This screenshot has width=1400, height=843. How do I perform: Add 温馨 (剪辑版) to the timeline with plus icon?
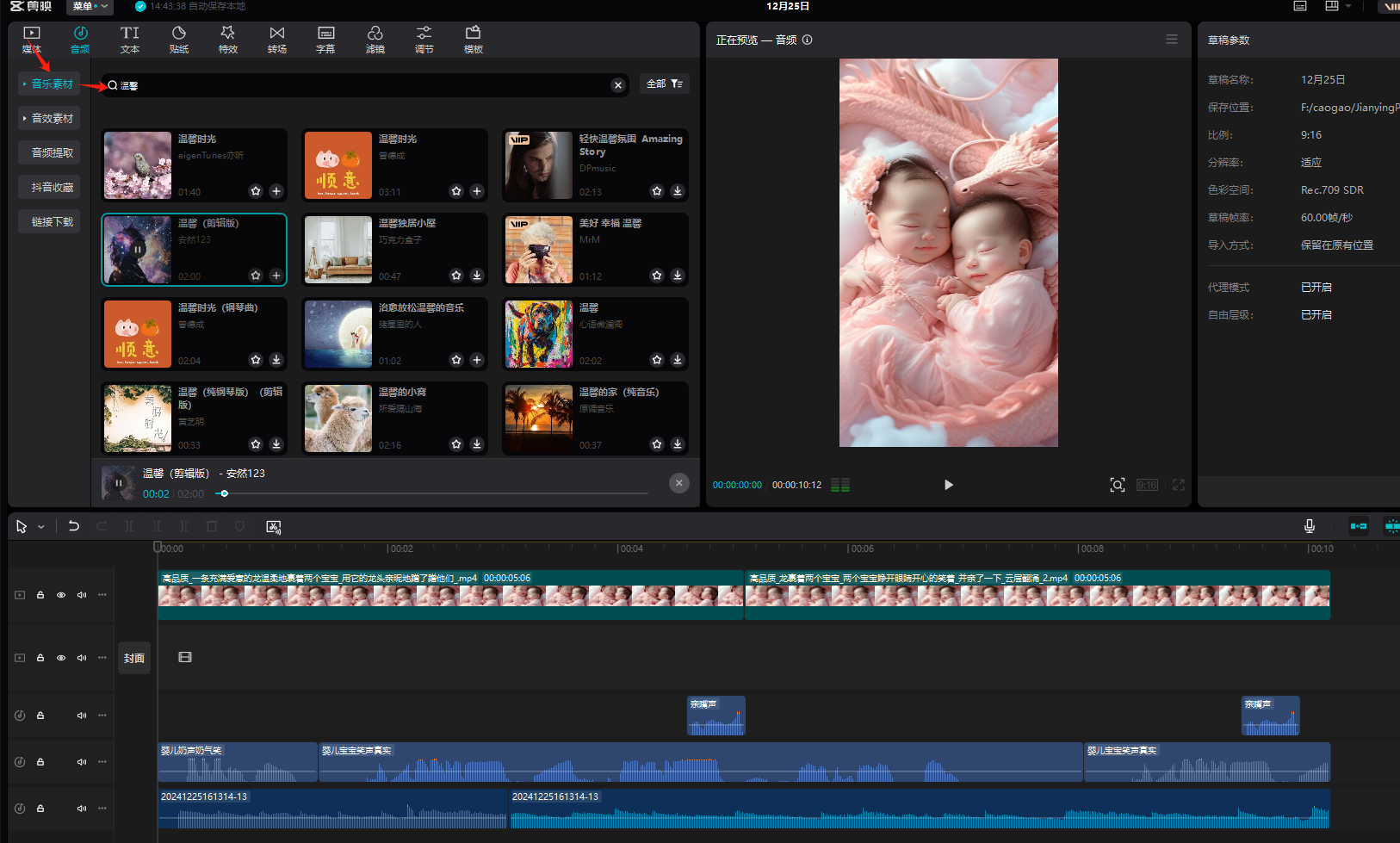coord(276,276)
